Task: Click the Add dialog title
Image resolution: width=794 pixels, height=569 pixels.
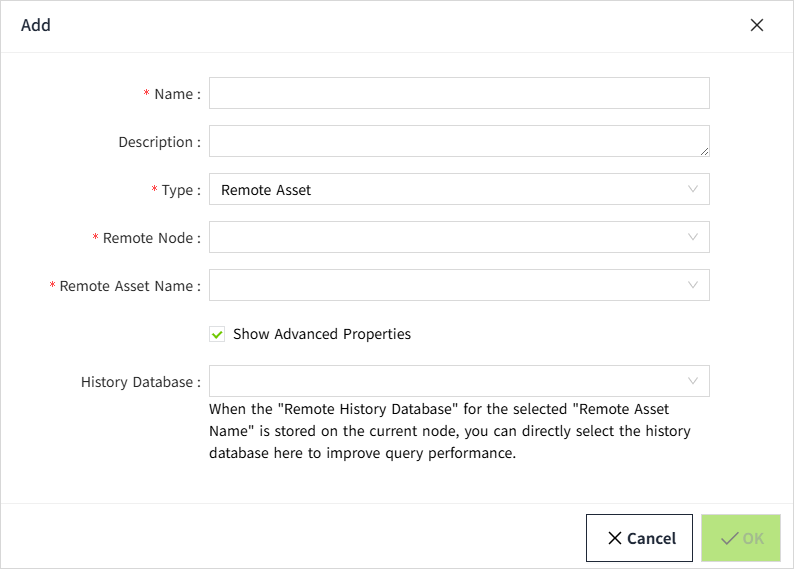Action: 36,25
